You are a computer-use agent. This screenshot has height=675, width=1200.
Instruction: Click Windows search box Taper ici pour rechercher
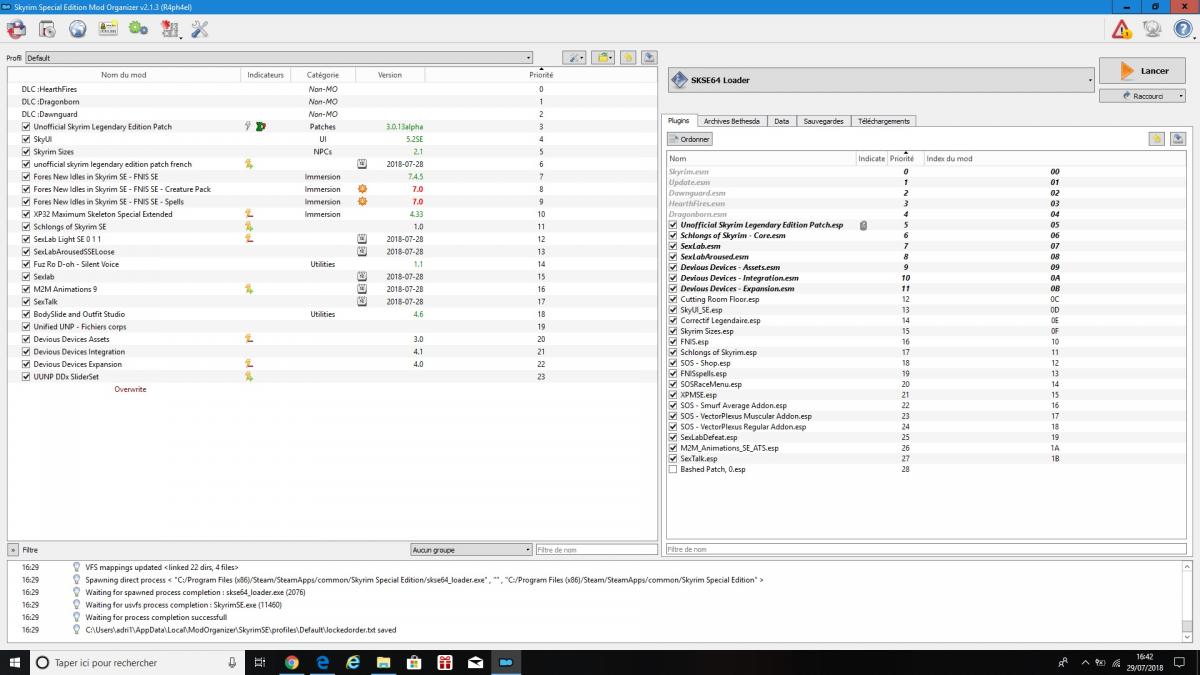pos(138,662)
